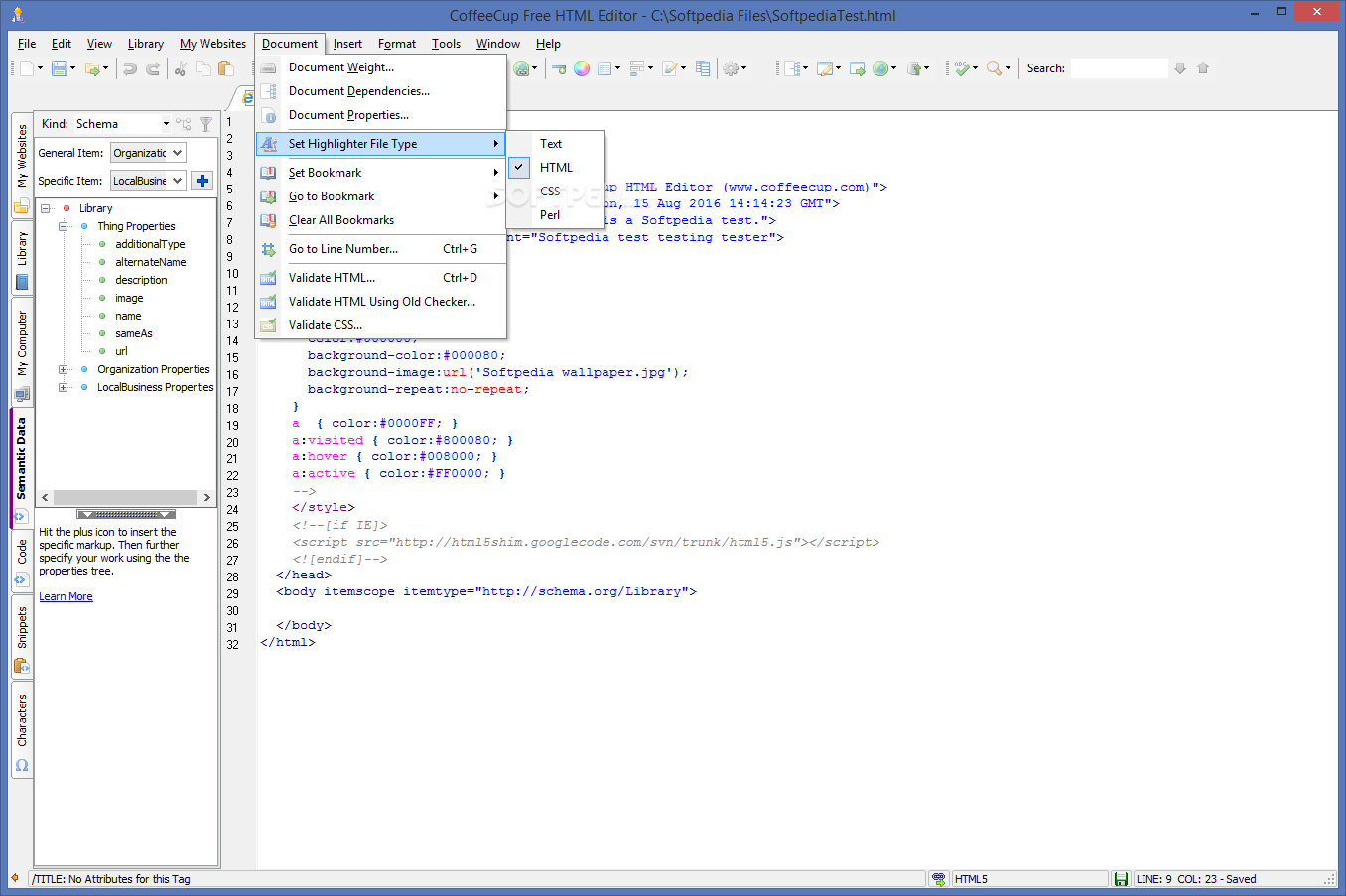The image size is (1346, 896).
Task: Click the status bar icon left of HTML5
Action: [939, 879]
